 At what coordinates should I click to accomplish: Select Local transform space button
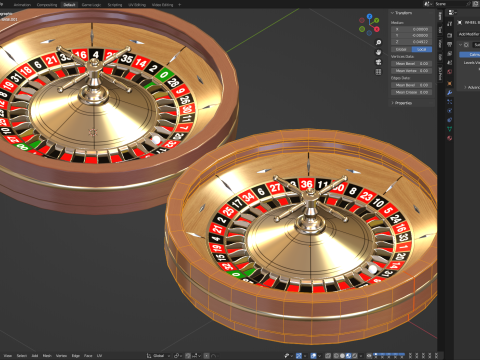point(422,49)
